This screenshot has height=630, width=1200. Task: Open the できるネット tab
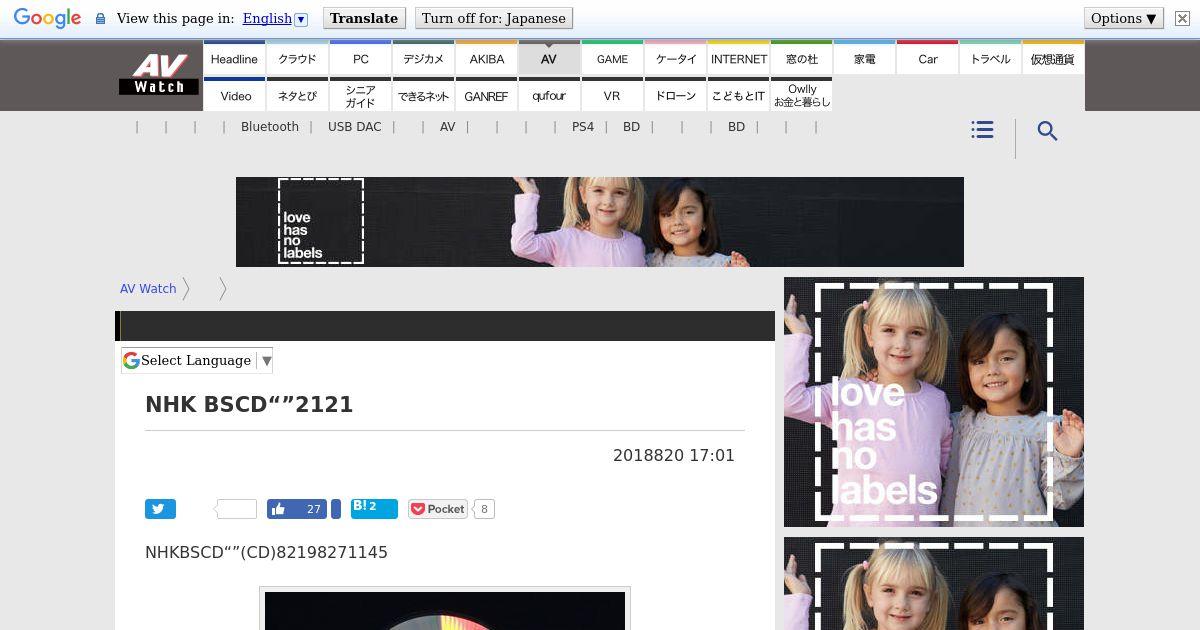tap(423, 94)
